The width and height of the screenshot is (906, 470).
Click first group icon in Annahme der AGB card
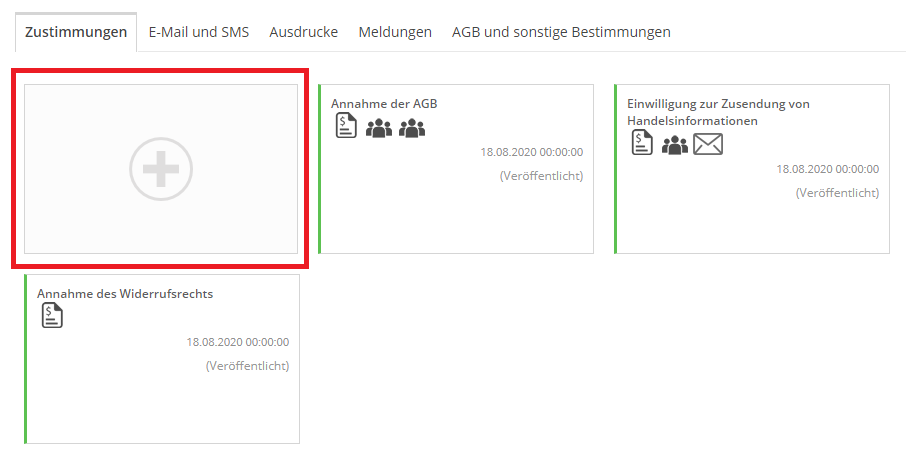[x=379, y=128]
